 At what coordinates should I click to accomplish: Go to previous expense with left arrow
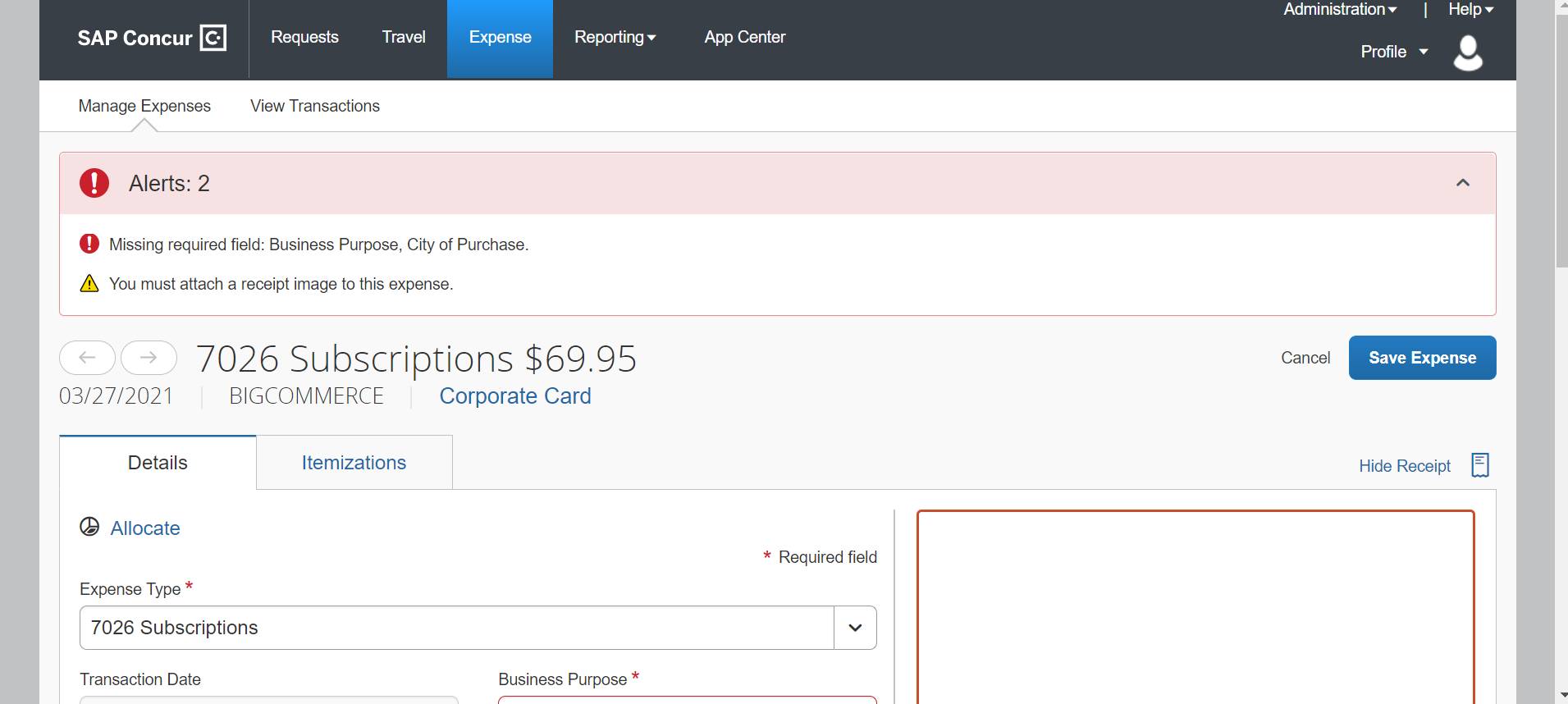[x=87, y=358]
